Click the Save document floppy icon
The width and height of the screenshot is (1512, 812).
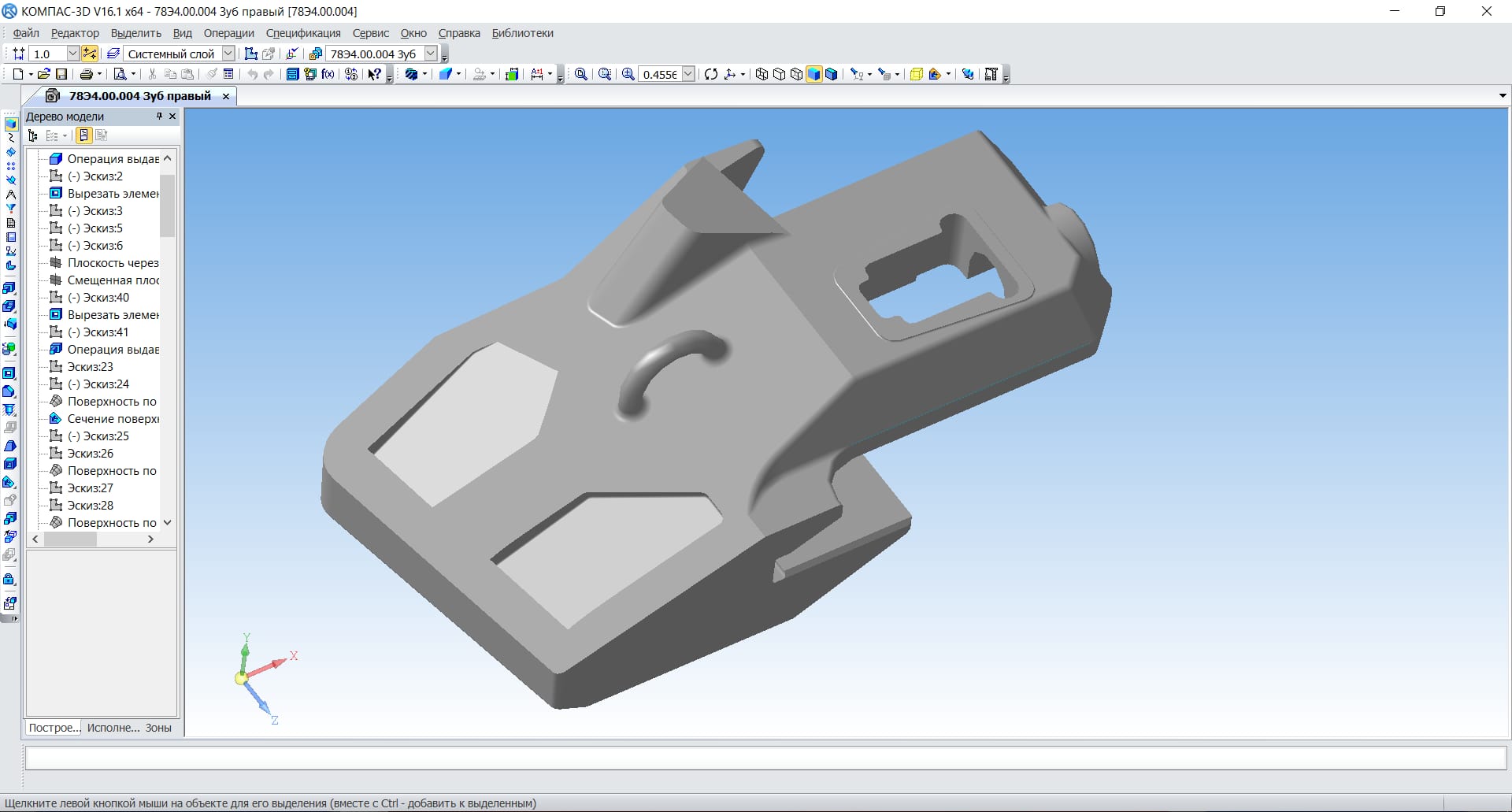(x=61, y=74)
